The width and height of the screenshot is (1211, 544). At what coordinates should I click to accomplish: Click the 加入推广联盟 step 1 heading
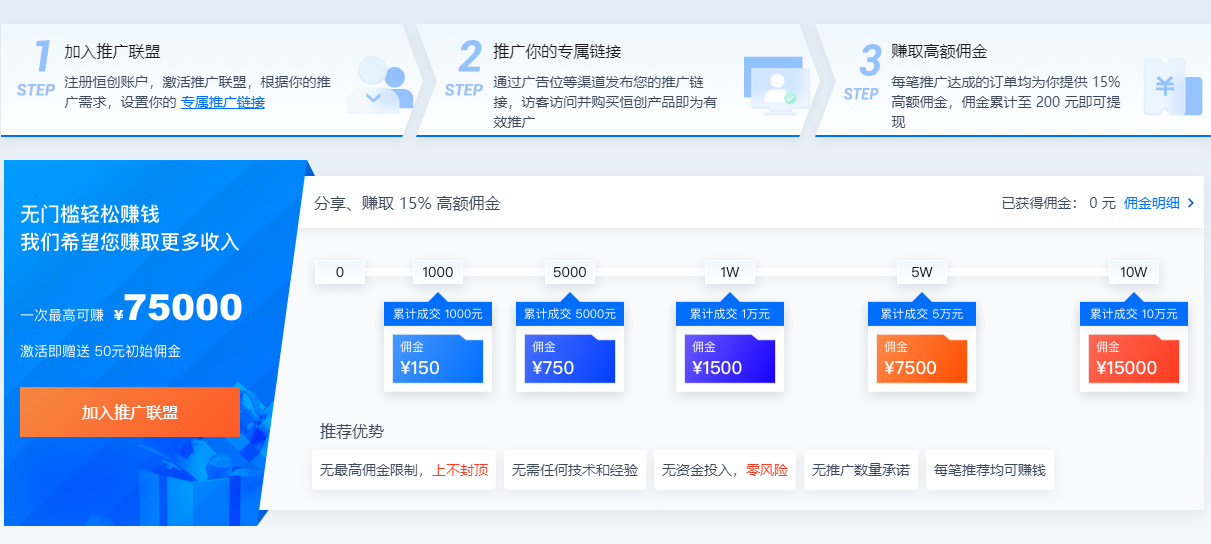[x=112, y=52]
